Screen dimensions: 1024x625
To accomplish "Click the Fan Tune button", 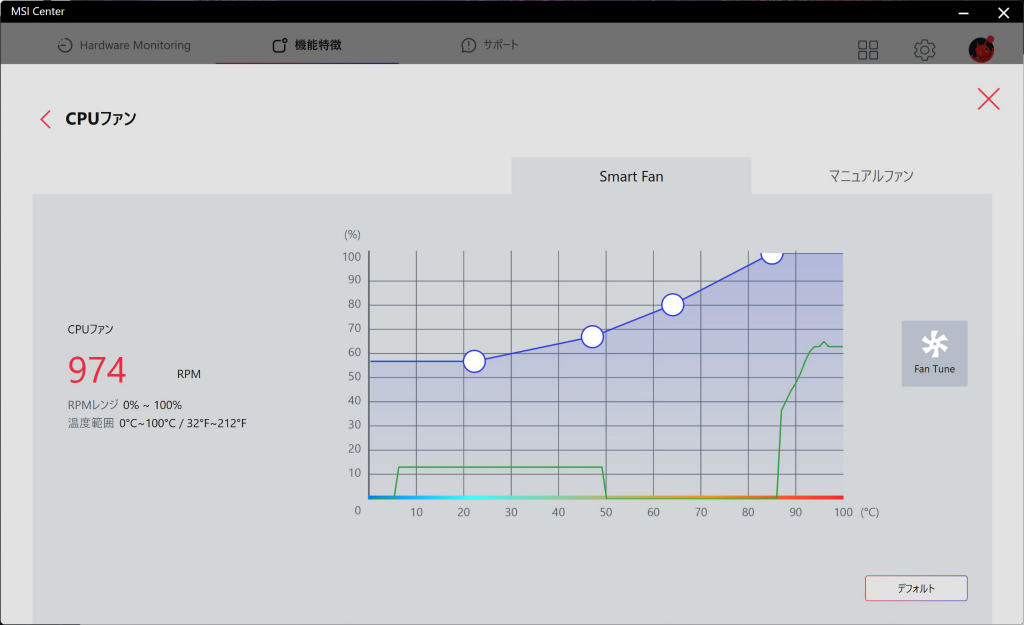I will [934, 353].
